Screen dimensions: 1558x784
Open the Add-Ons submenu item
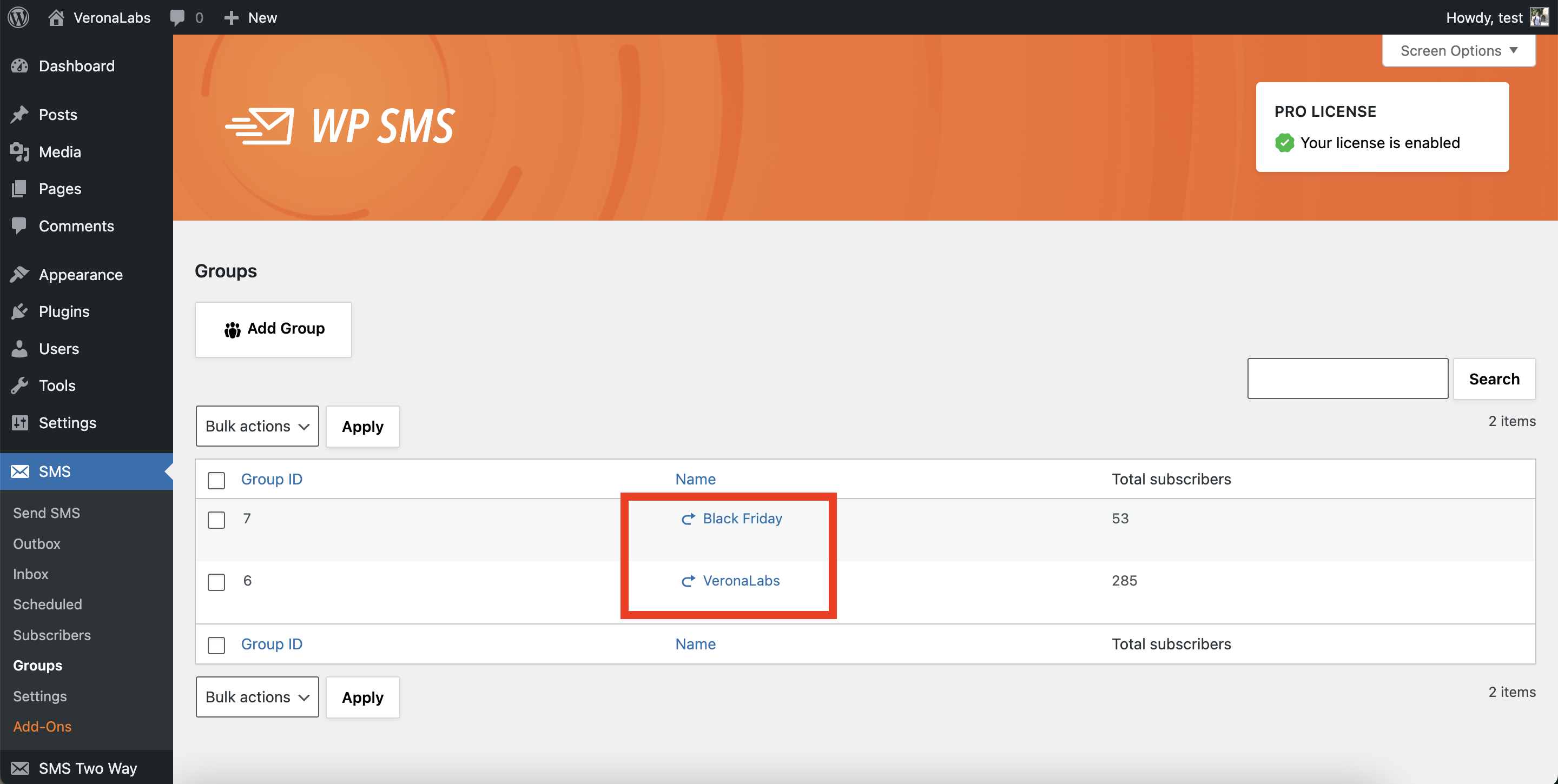42,726
